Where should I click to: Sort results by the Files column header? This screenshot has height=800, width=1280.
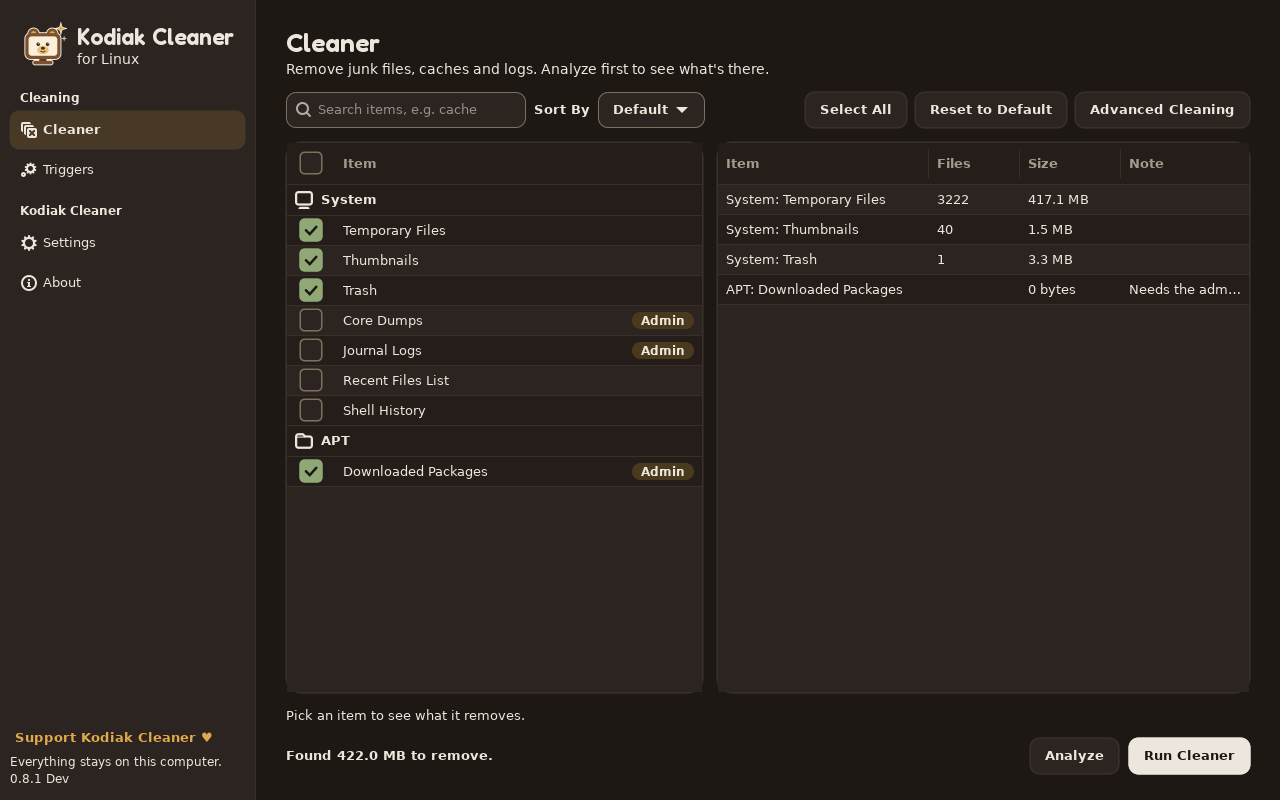point(974,163)
